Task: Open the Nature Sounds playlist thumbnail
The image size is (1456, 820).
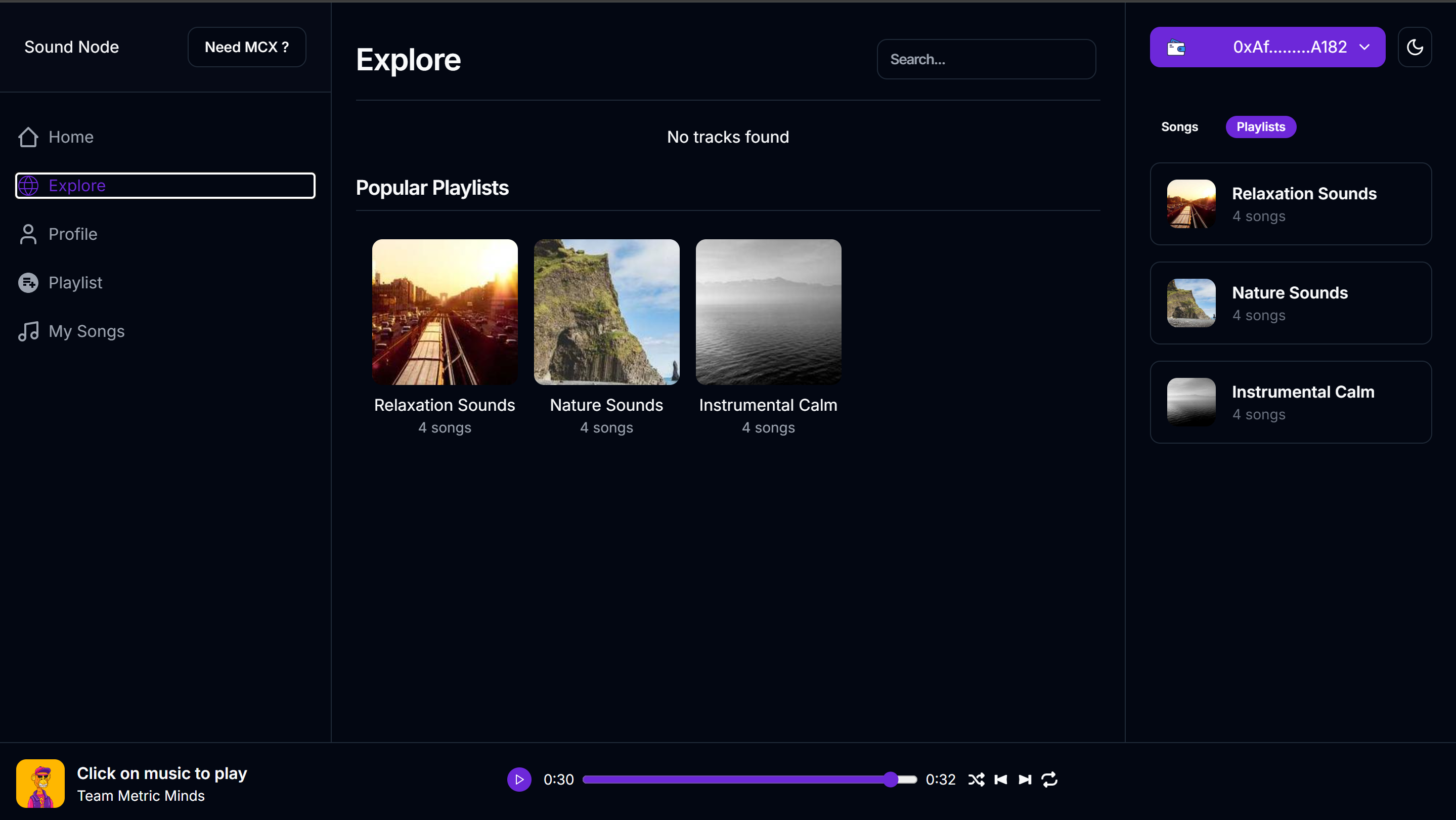Action: [x=606, y=312]
